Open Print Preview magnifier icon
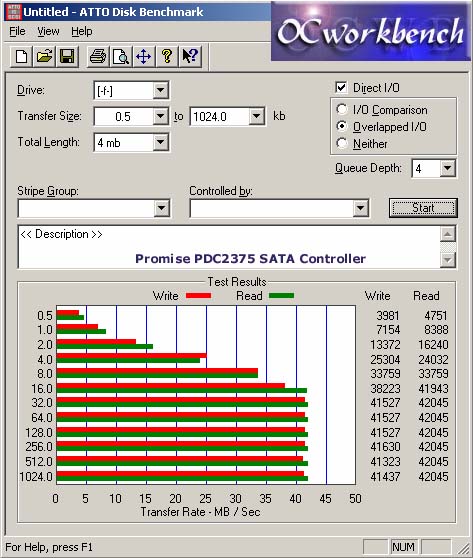The height and width of the screenshot is (558, 473). pos(121,56)
